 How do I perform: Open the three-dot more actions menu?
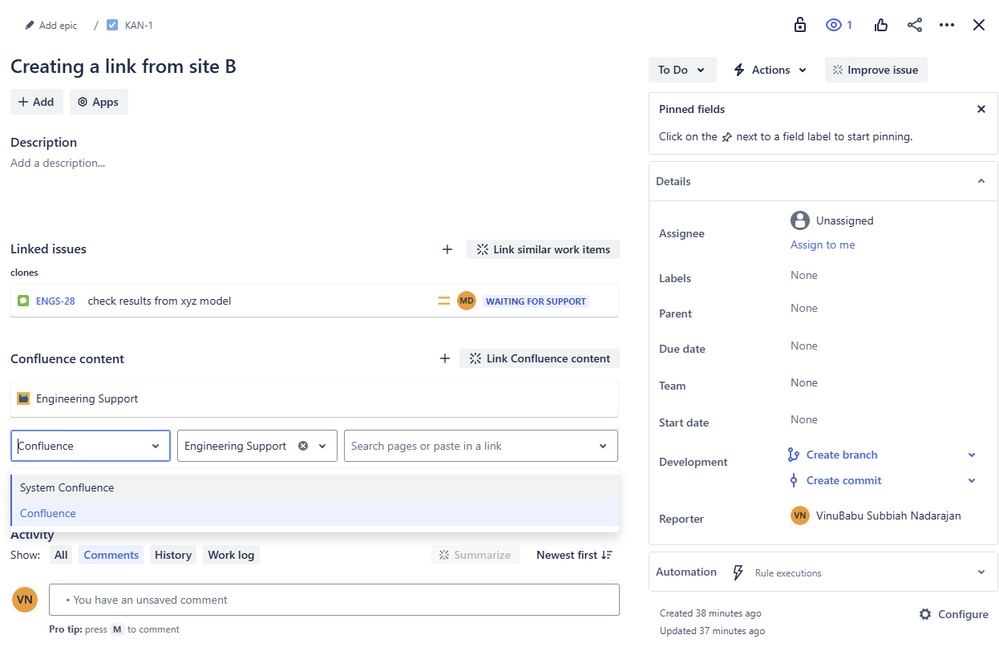point(947,25)
